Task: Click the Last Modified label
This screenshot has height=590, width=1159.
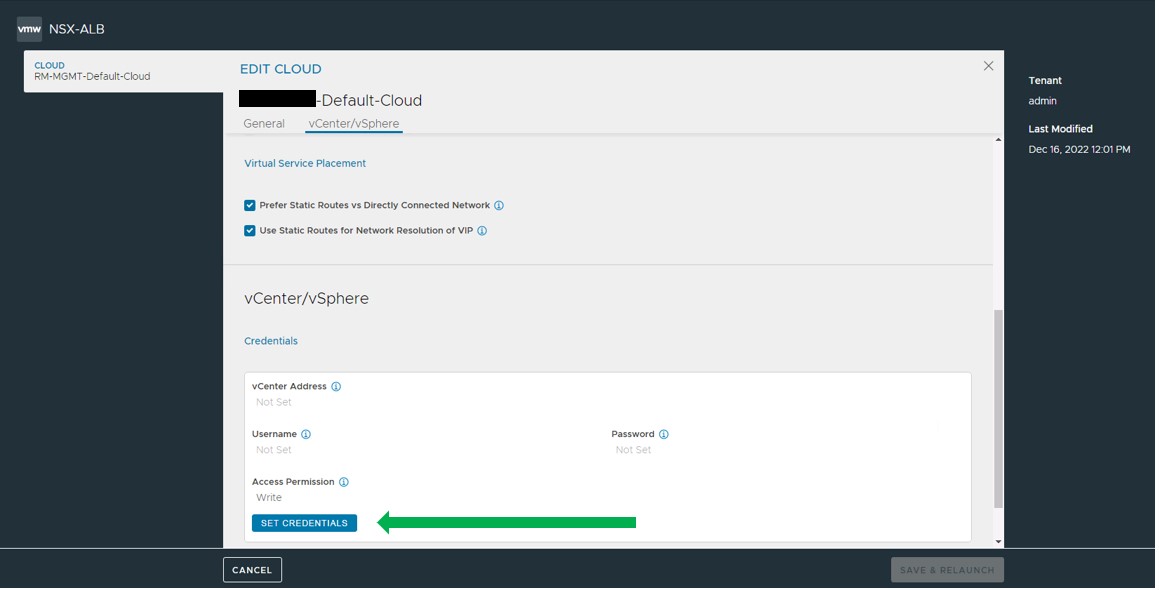Action: (x=1061, y=129)
